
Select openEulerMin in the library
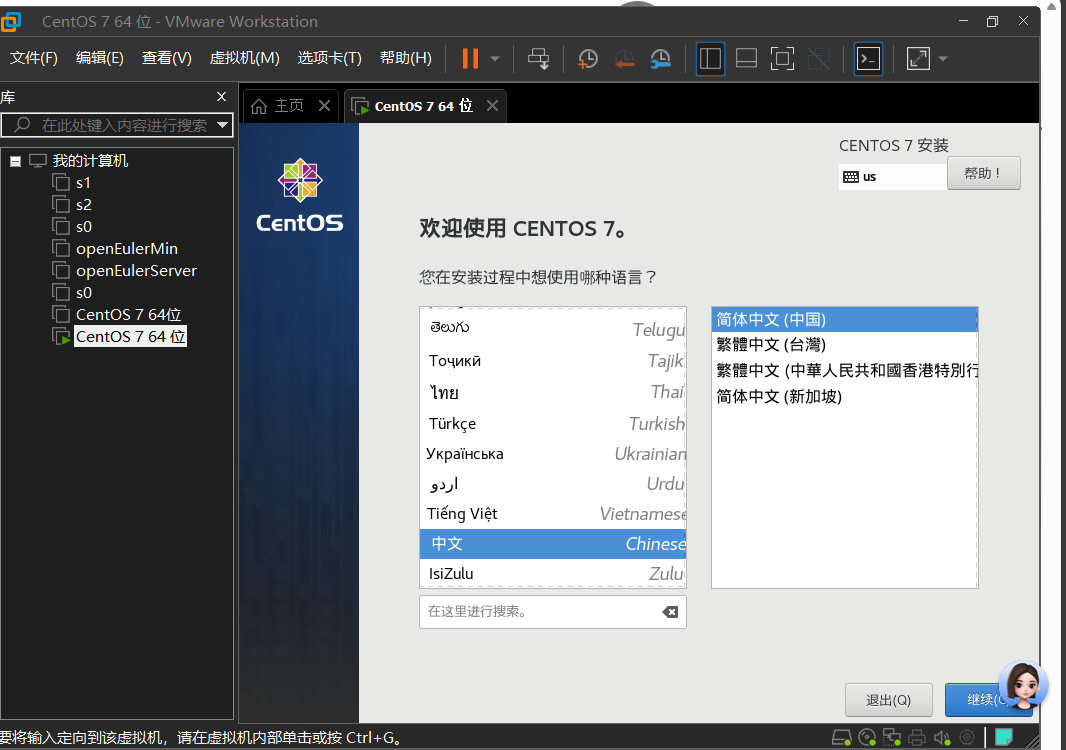126,249
